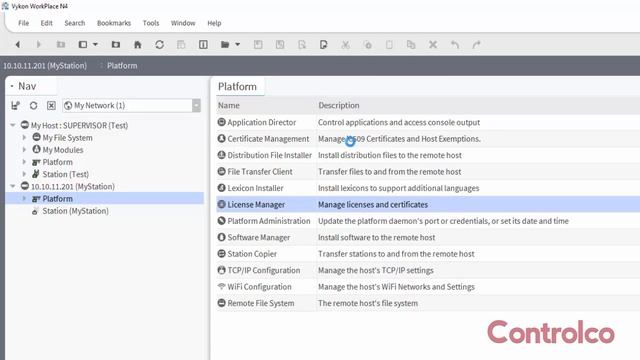Collapse the 10.10.11.201 (MyStation) node
This screenshot has height=360, width=640.
pyautogui.click(x=13, y=187)
